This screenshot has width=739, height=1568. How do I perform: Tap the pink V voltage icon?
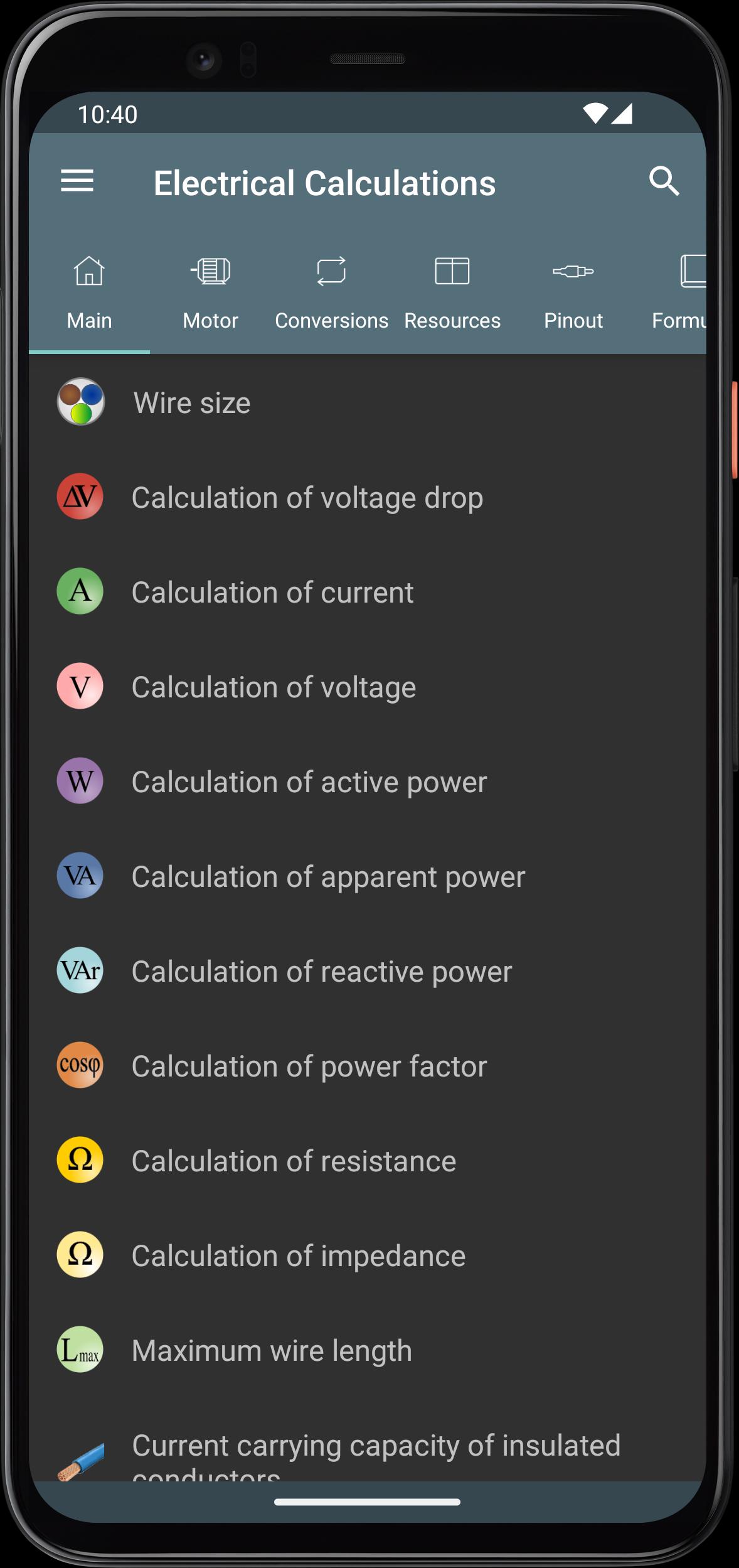[x=80, y=686]
